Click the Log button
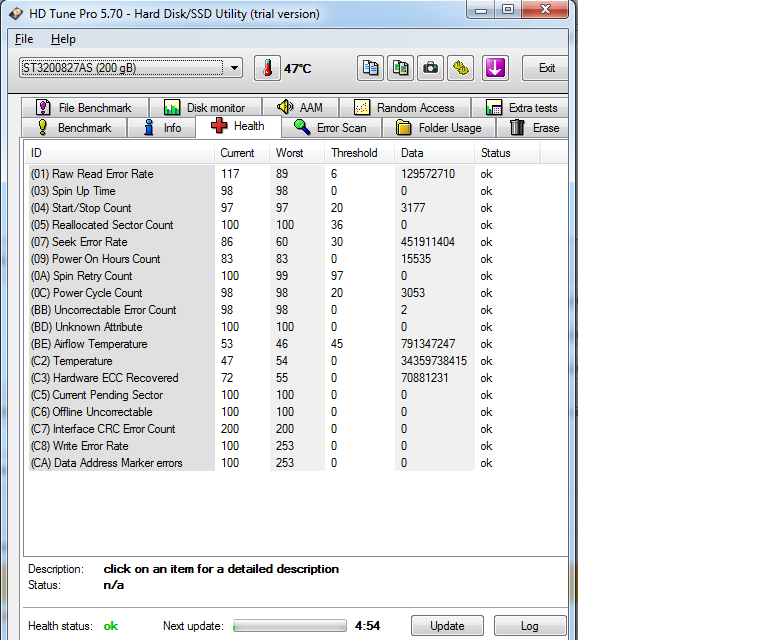Viewport: 768px width, 640px height. (530, 626)
